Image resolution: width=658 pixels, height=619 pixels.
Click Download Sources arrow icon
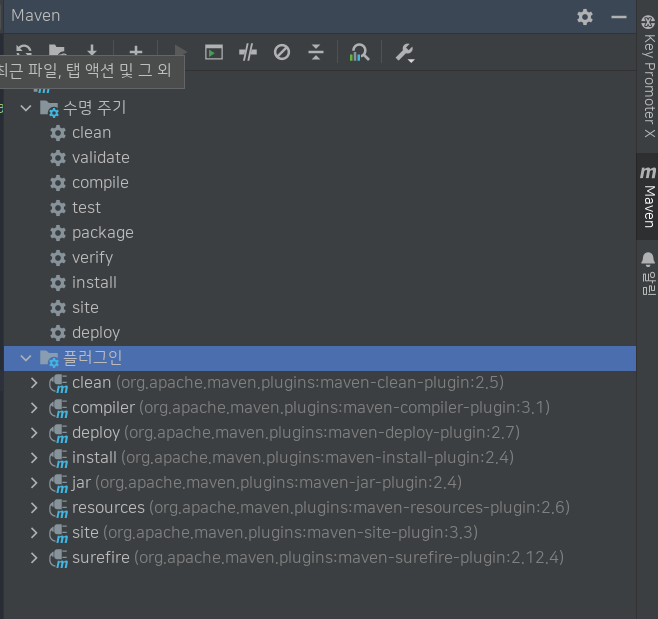pyautogui.click(x=92, y=50)
